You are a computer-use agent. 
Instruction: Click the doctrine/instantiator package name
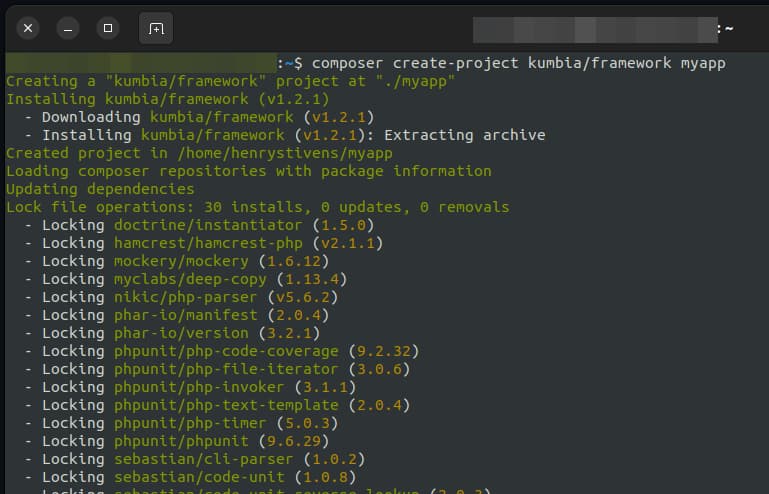point(208,225)
